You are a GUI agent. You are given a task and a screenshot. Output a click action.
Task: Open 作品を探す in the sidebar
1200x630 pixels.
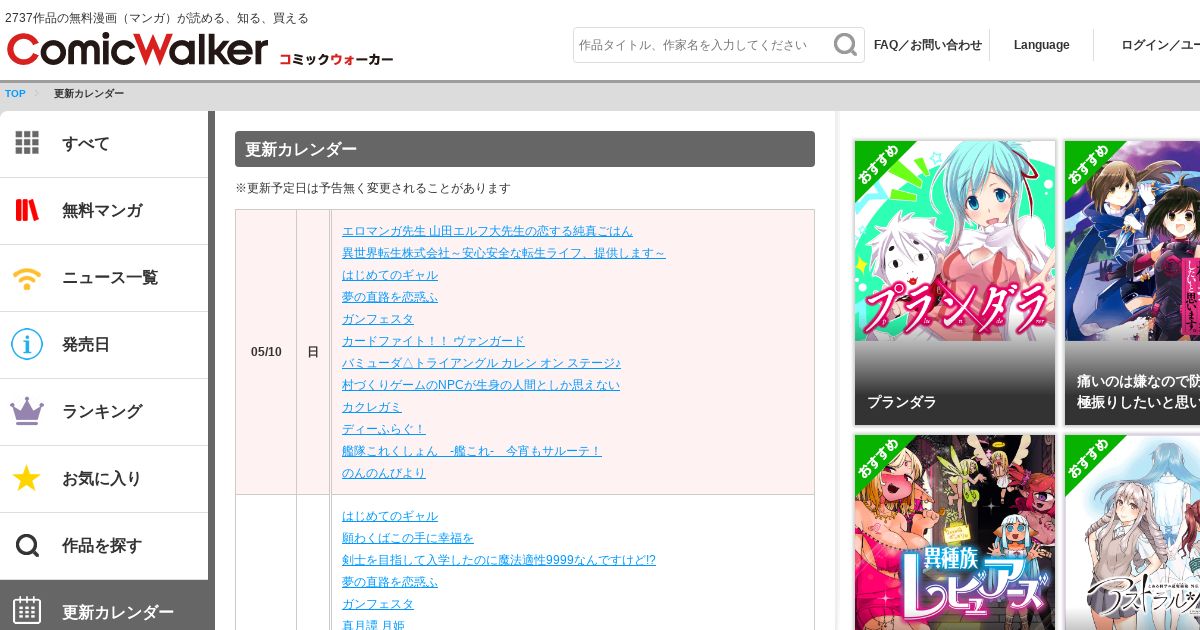point(104,546)
